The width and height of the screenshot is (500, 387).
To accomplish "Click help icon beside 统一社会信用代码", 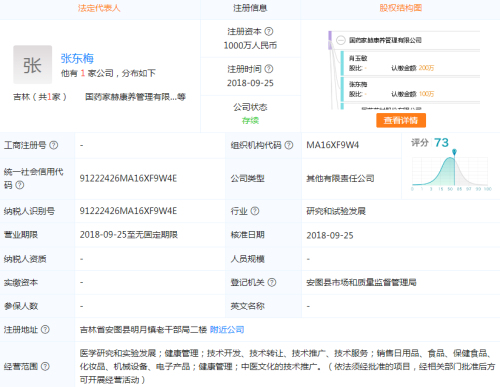I will pos(20,185).
